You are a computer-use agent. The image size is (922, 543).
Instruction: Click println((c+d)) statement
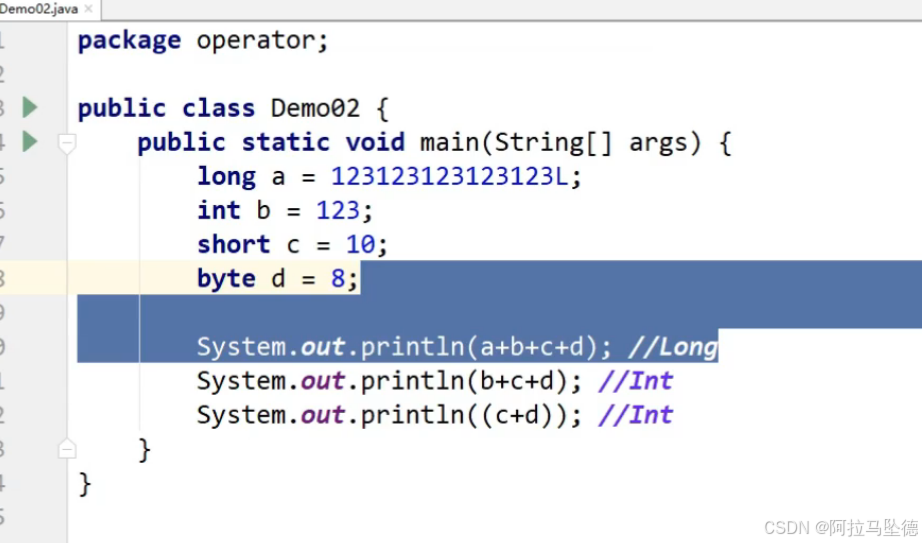(390, 415)
